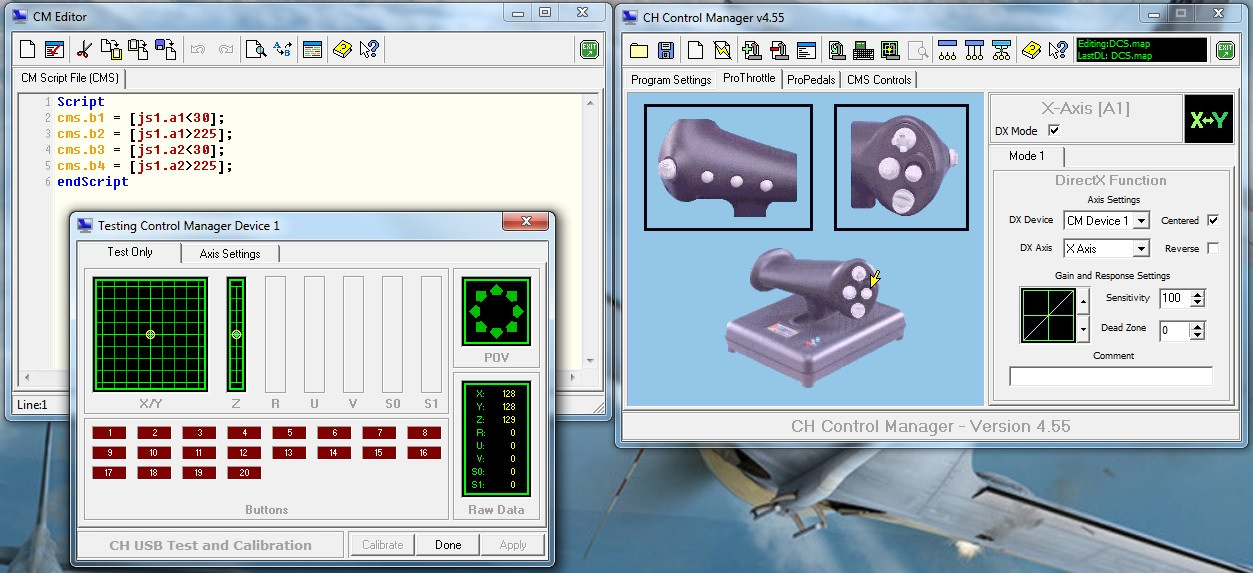Click the Open map folder icon in Control Manager
The width and height of the screenshot is (1253, 573).
click(639, 50)
